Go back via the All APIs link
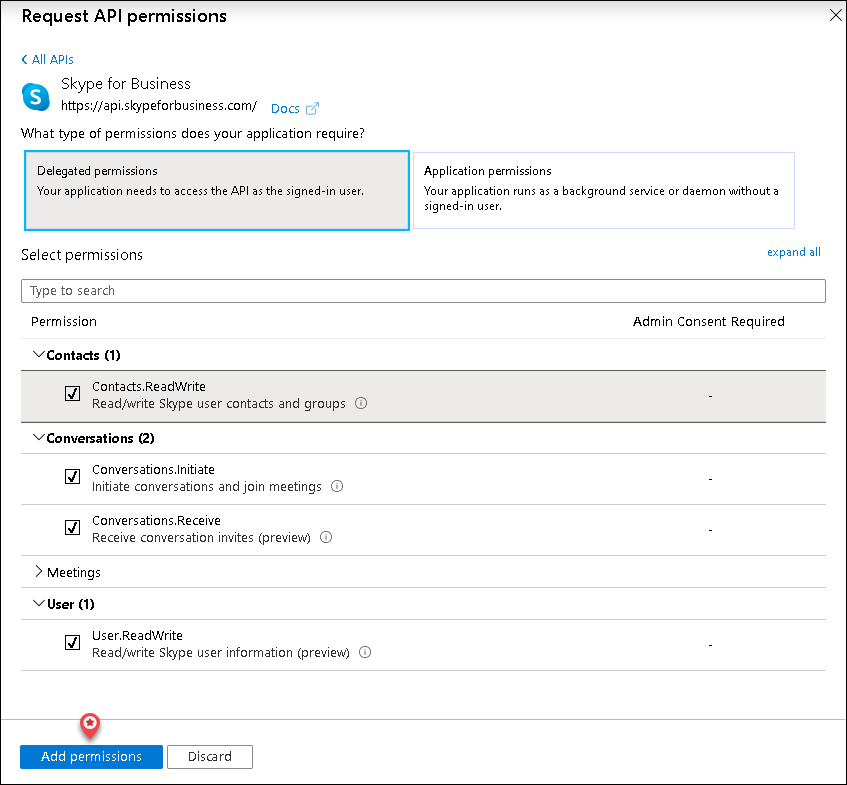The image size is (847, 785). (x=47, y=60)
